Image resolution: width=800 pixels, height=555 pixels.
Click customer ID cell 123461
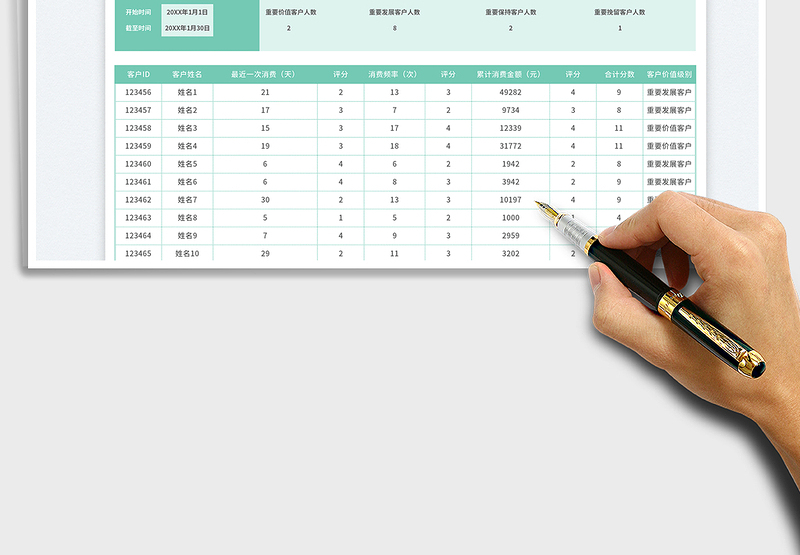tap(138, 182)
